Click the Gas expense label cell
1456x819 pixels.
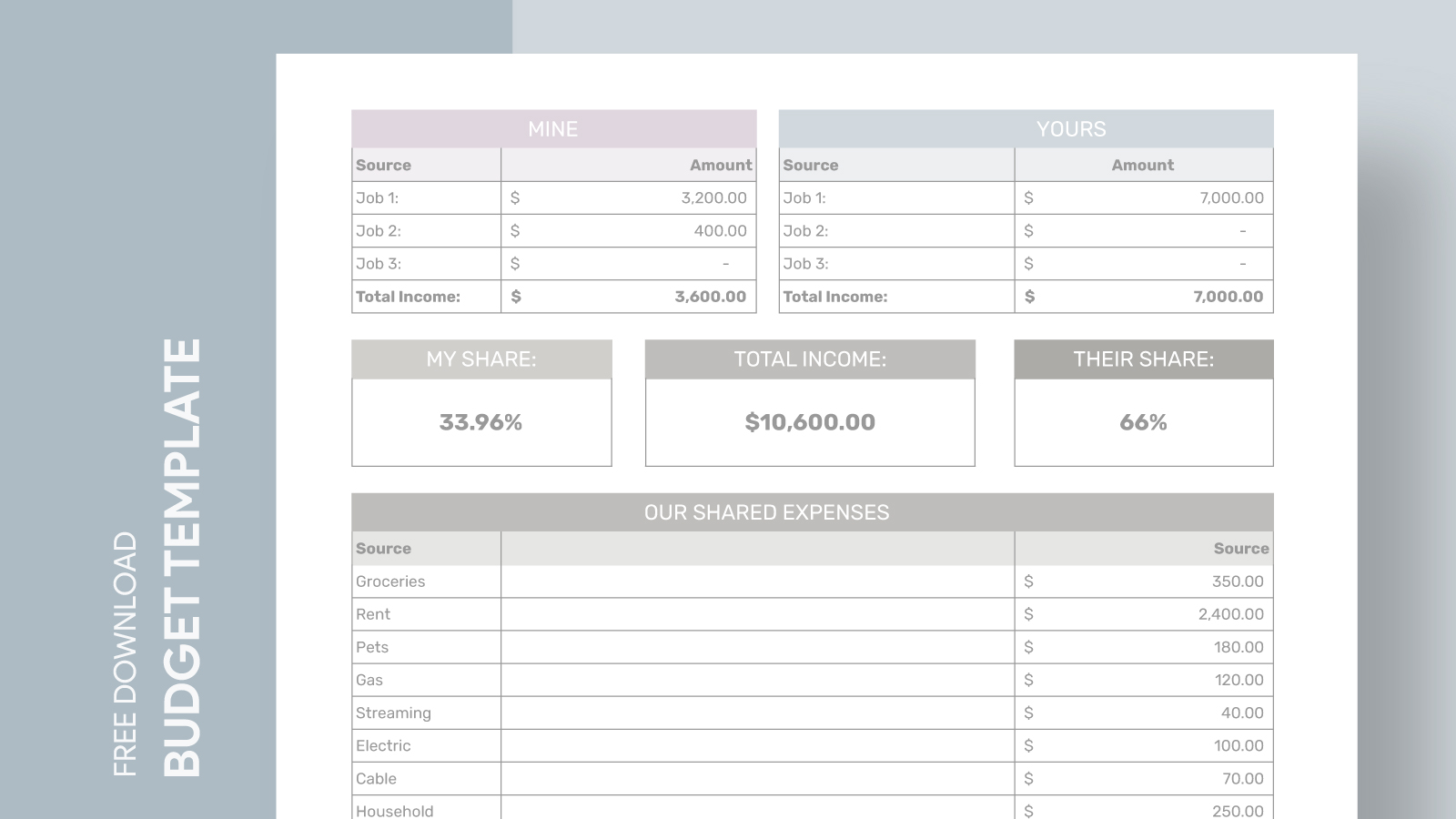(x=426, y=680)
